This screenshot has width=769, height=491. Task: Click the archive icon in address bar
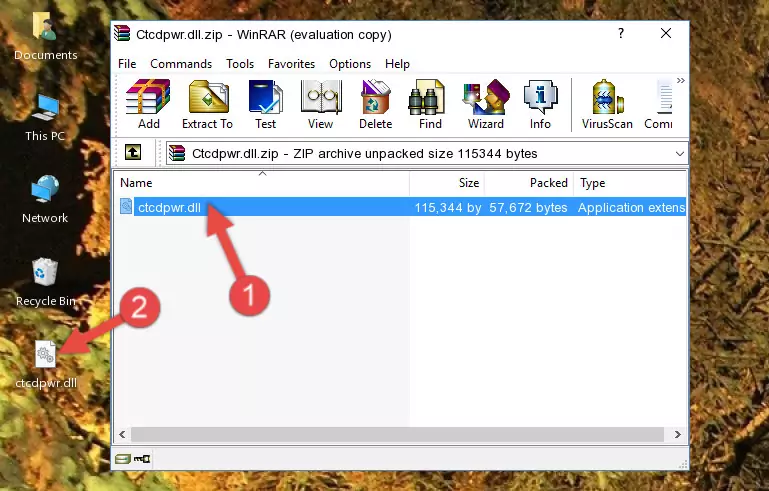point(177,154)
